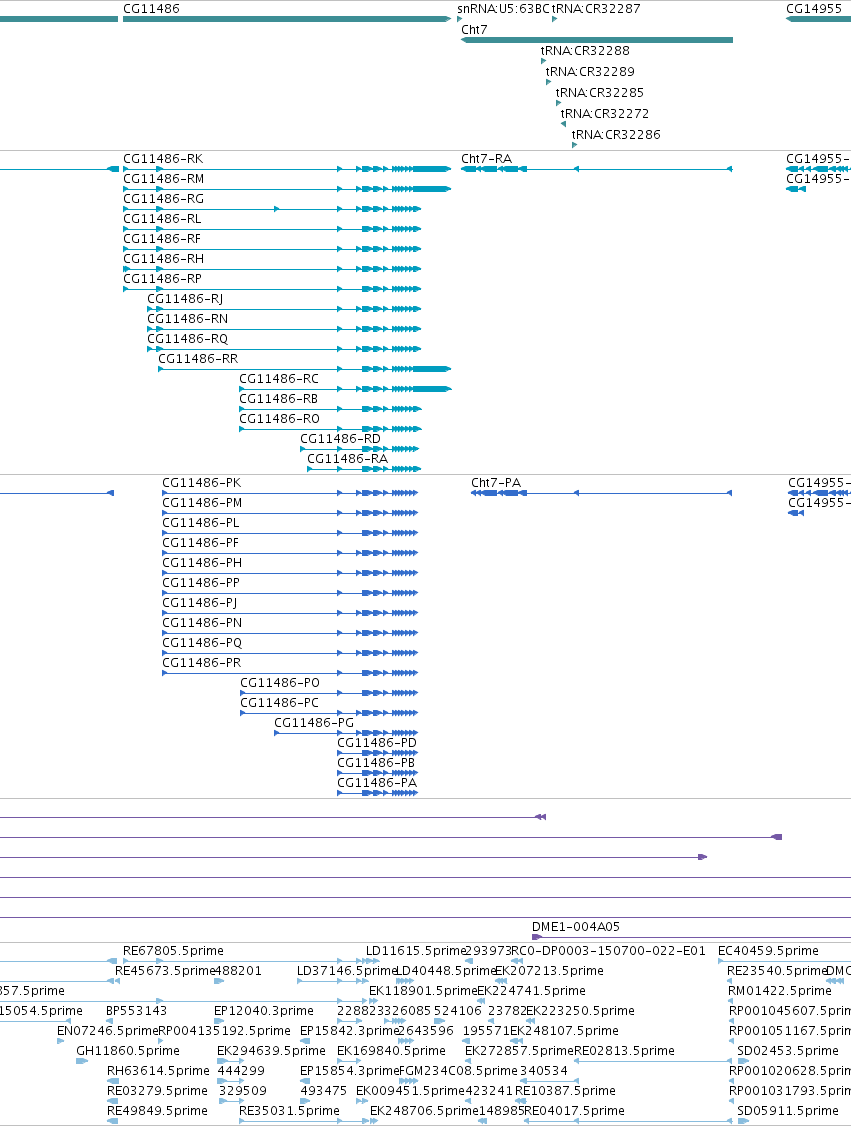Open transcript CG11486-RJ
The width and height of the screenshot is (851, 1126).
pos(185,299)
